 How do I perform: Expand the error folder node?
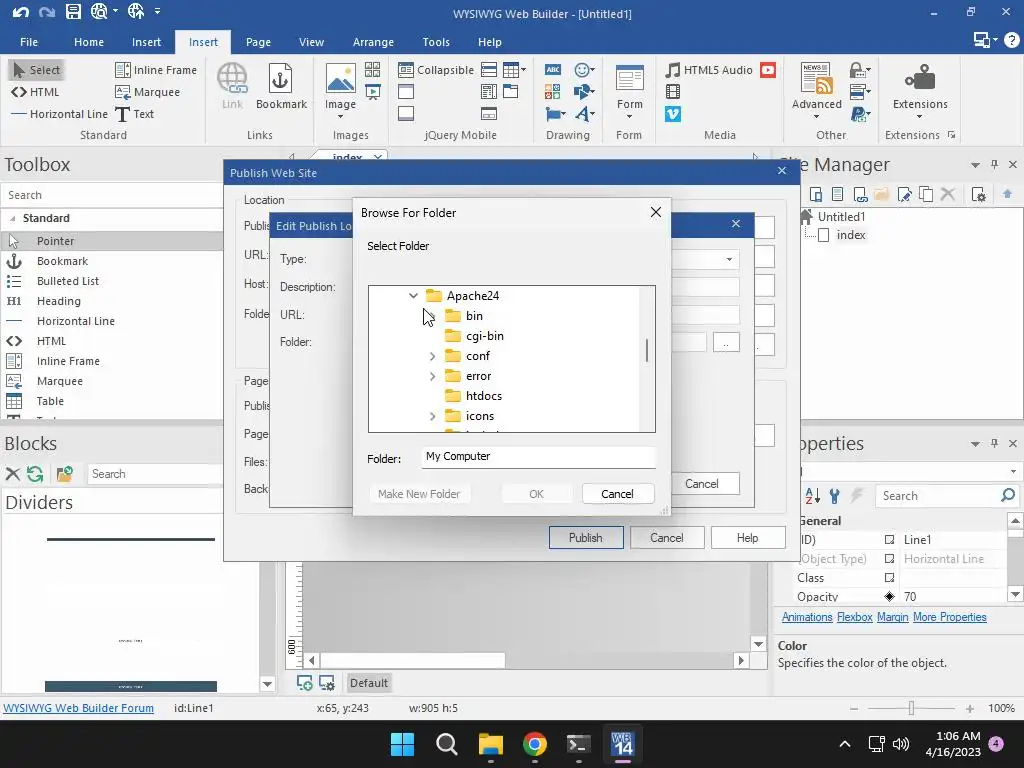click(x=432, y=377)
